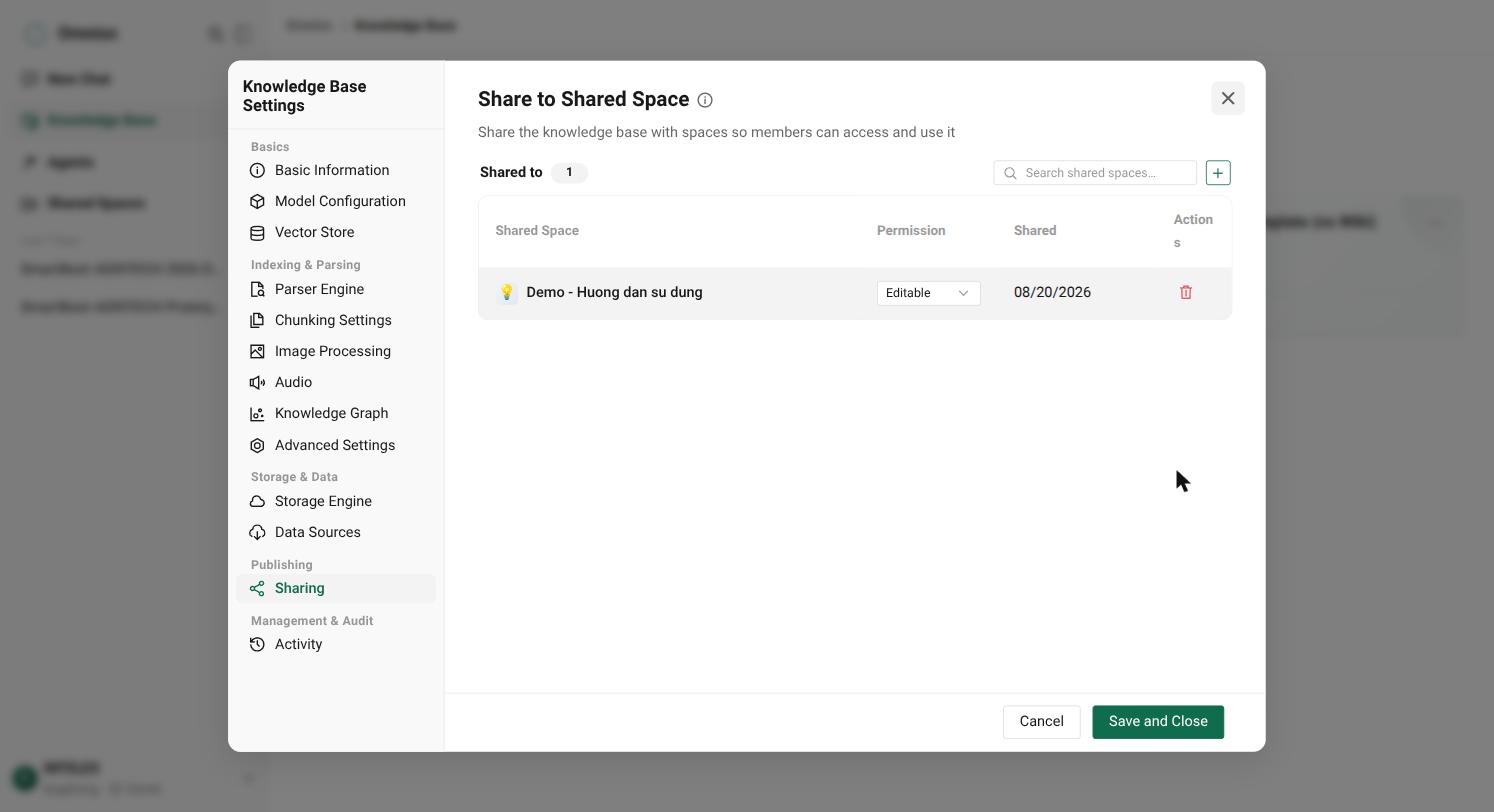Go to Model Configuration section
The width and height of the screenshot is (1494, 812).
tap(336, 201)
